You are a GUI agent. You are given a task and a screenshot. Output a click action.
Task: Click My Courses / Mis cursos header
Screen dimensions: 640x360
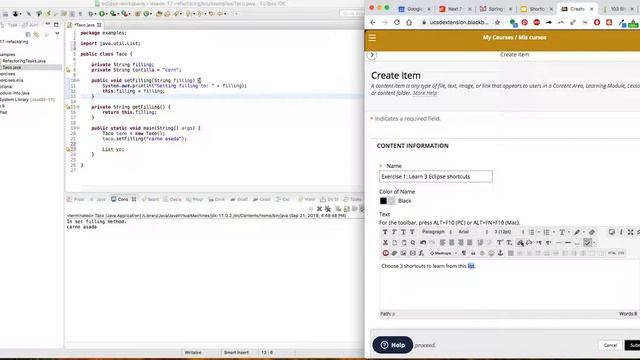click(x=514, y=38)
